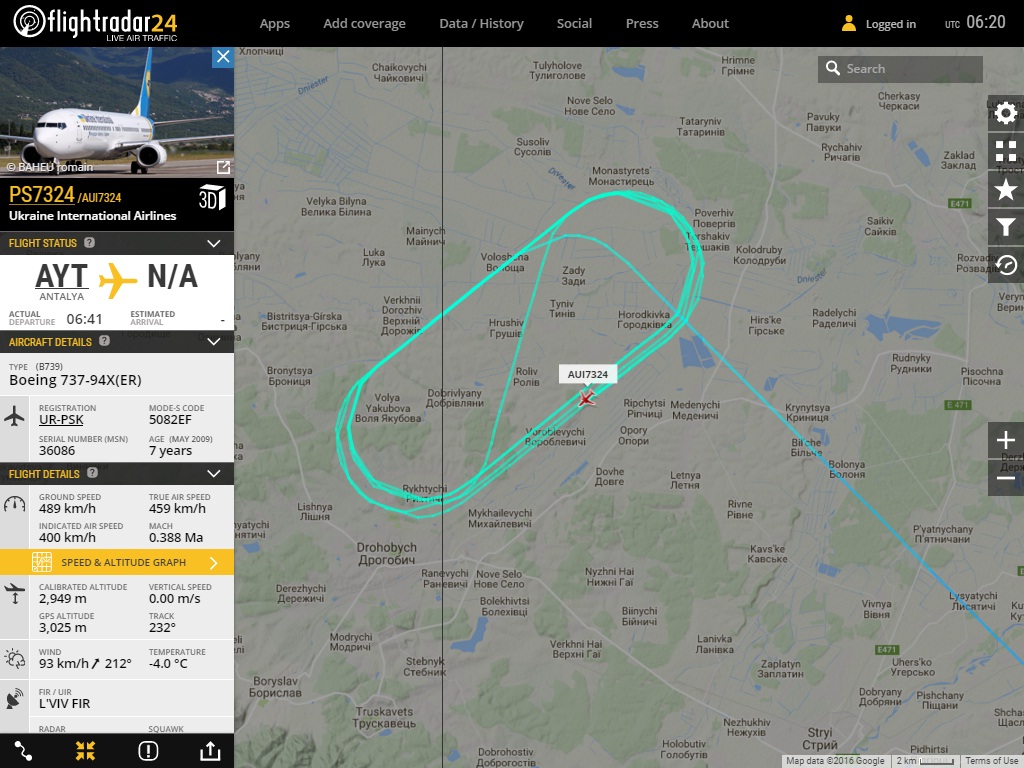Open Speed & Altitude Graph
The height and width of the screenshot is (768, 1024).
point(117,562)
